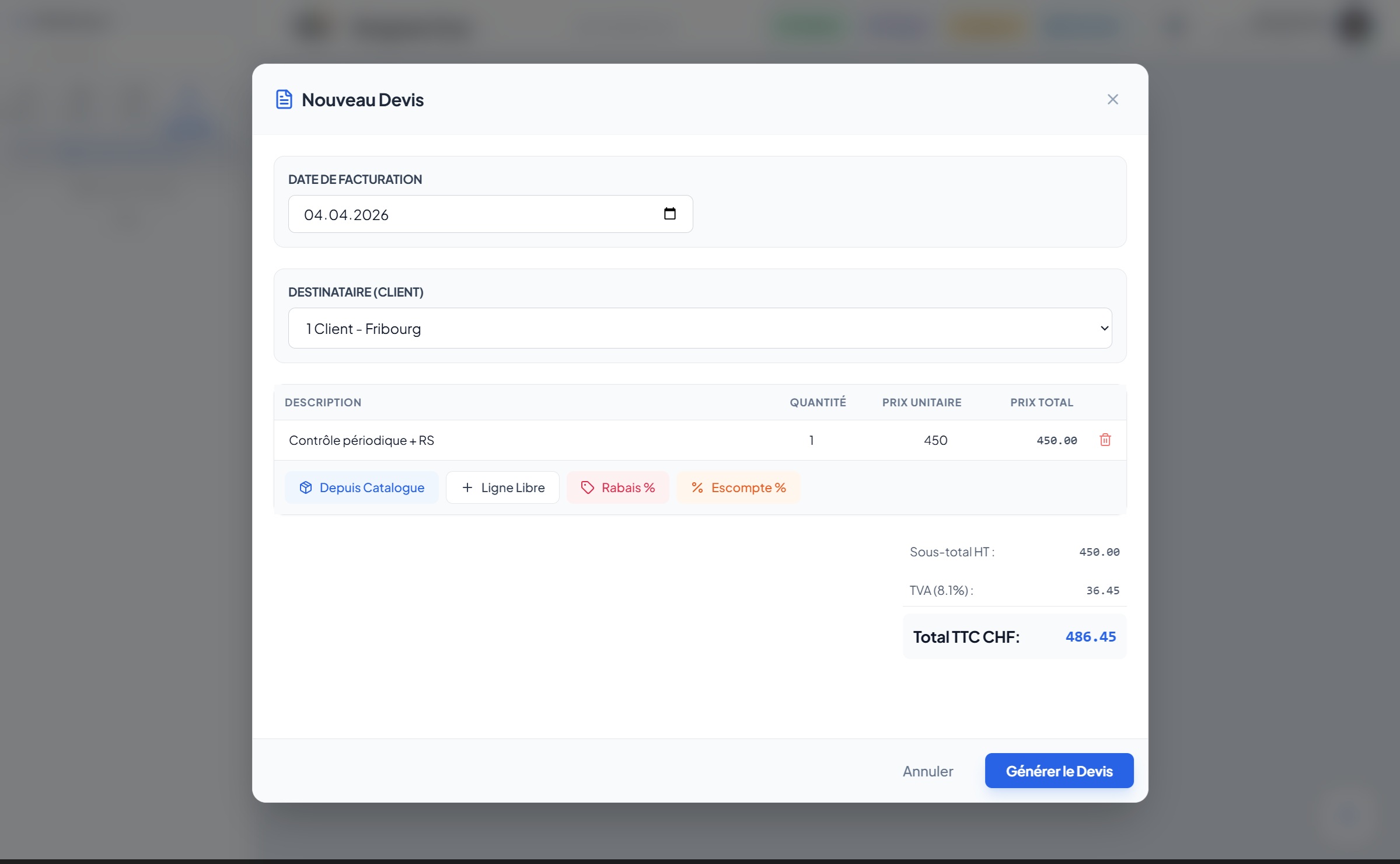Open the Destinataire client dropdown

click(x=699, y=328)
